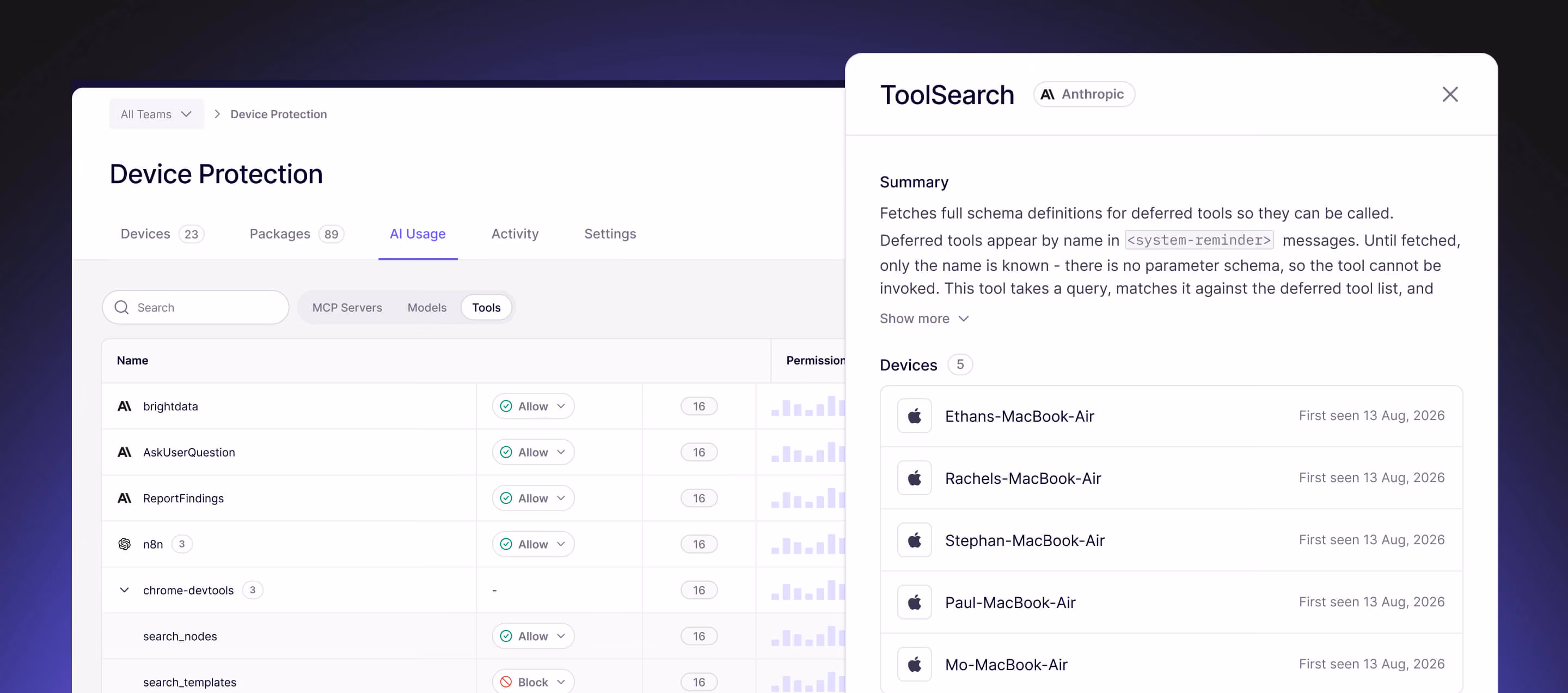This screenshot has height=693, width=1568.
Task: Click the chrome-devtools count badge 3
Action: click(253, 590)
